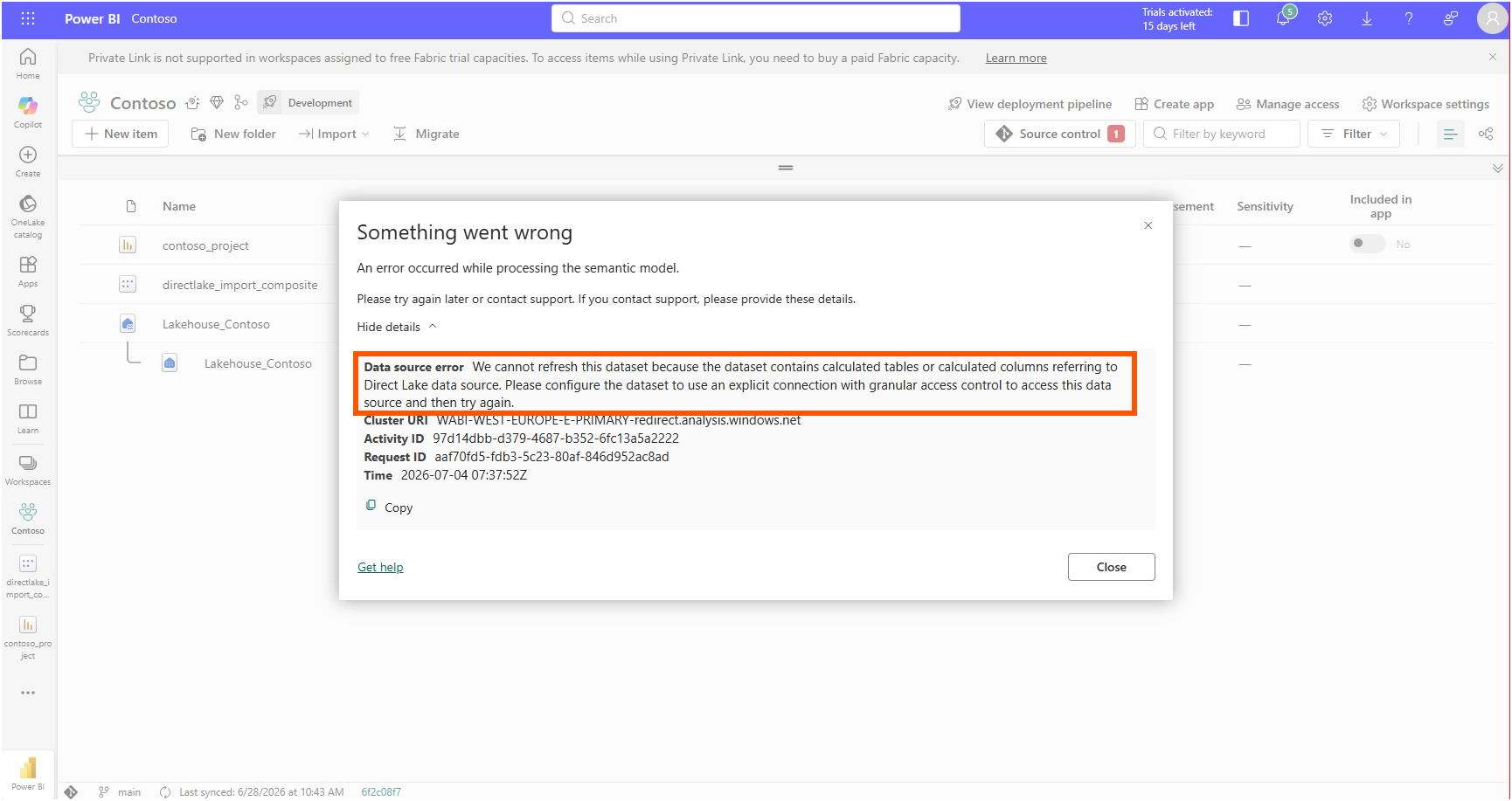Click the Close button in error dialog
Viewport: 1512px width, 801px height.
pos(1112,567)
